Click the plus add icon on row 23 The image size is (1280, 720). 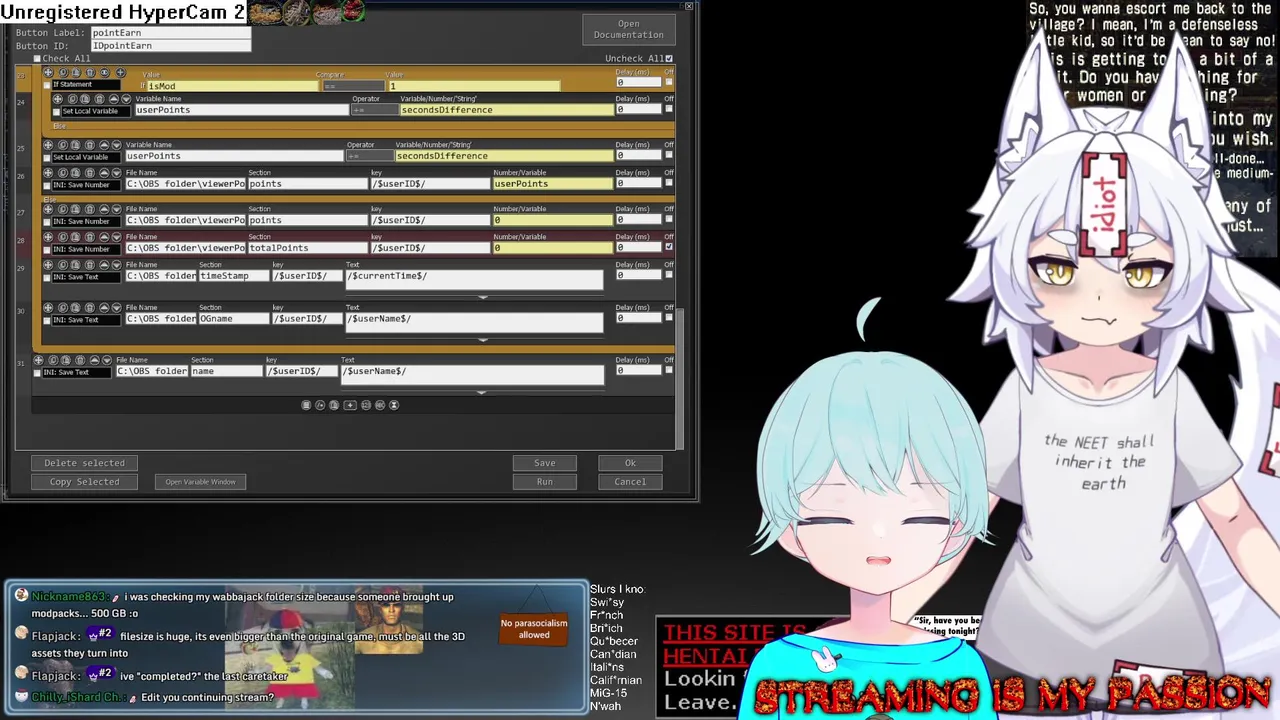[120, 73]
